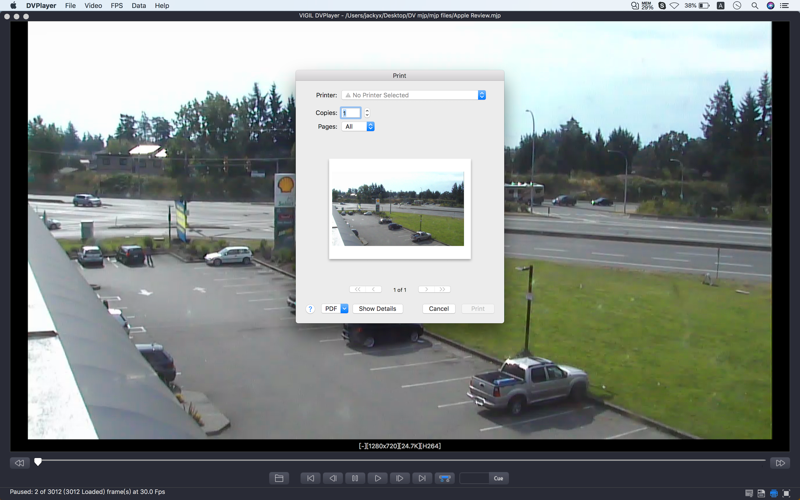Image resolution: width=800 pixels, height=500 pixels.
Task: Open the FPS menu
Action: tap(117, 6)
